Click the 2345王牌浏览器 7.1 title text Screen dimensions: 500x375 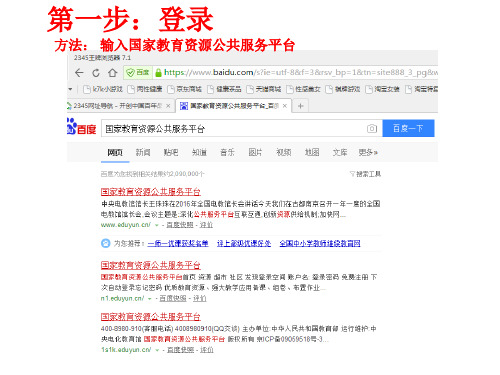click(x=102, y=58)
